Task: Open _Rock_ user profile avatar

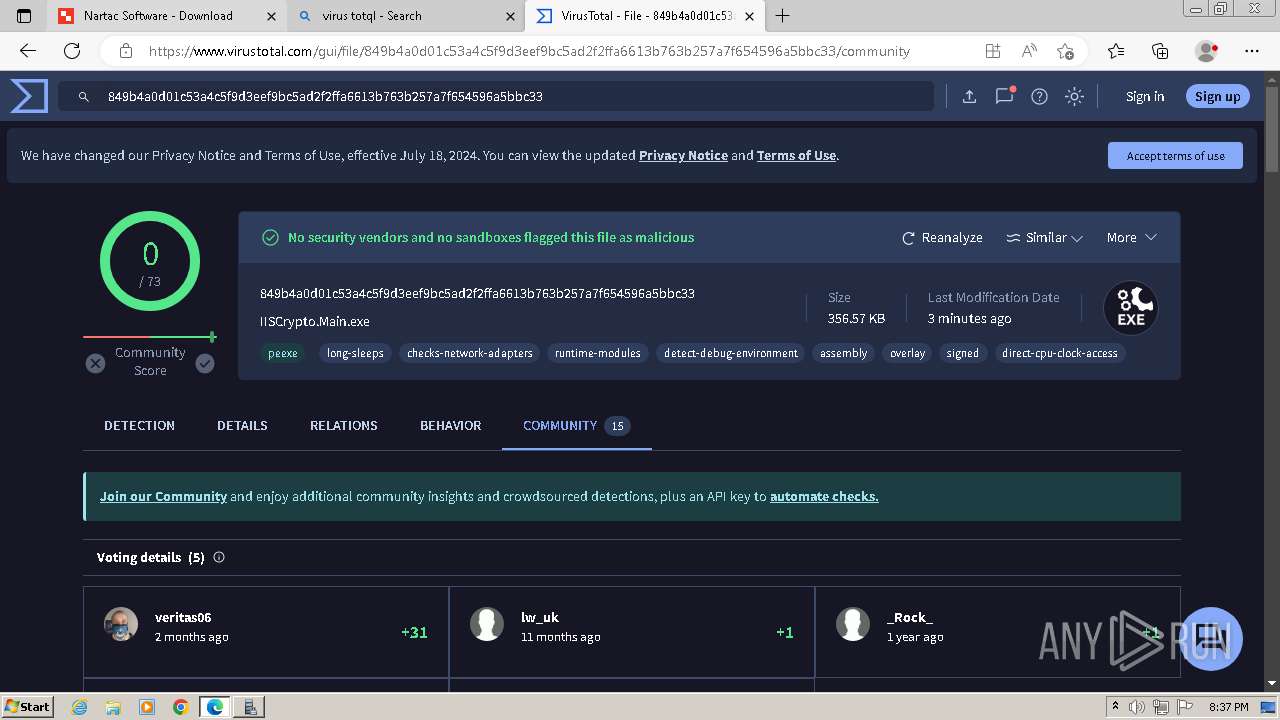Action: pyautogui.click(x=853, y=624)
